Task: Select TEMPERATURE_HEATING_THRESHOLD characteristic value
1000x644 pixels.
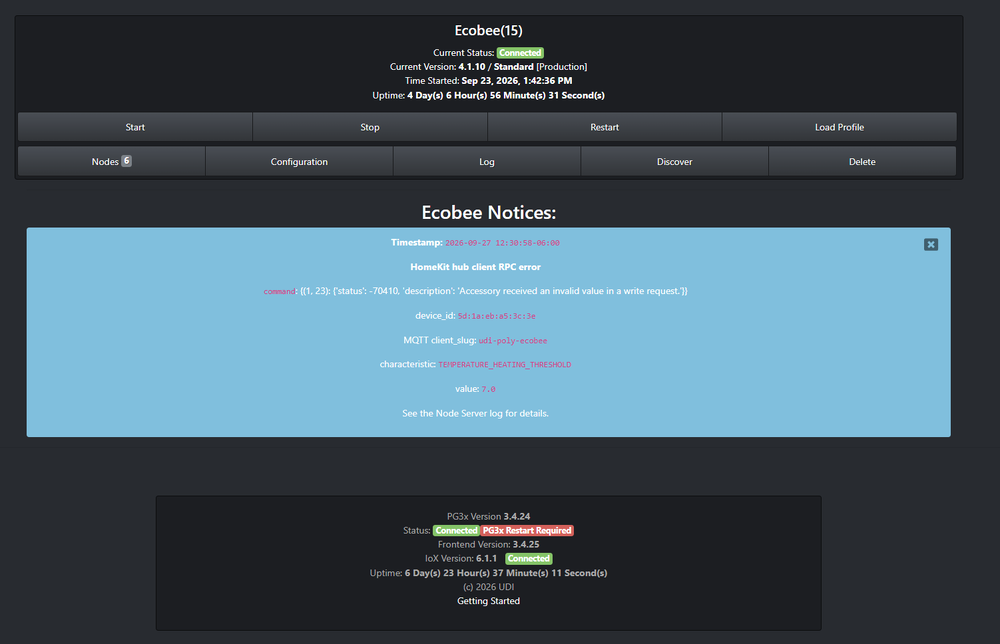Action: tap(505, 365)
